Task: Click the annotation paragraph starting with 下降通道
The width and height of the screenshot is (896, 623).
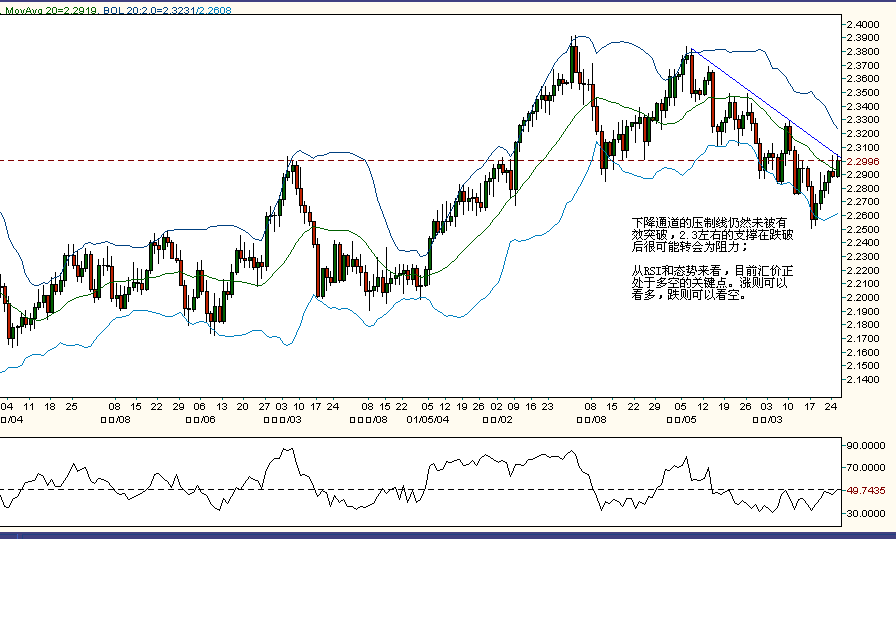Action: click(x=712, y=232)
